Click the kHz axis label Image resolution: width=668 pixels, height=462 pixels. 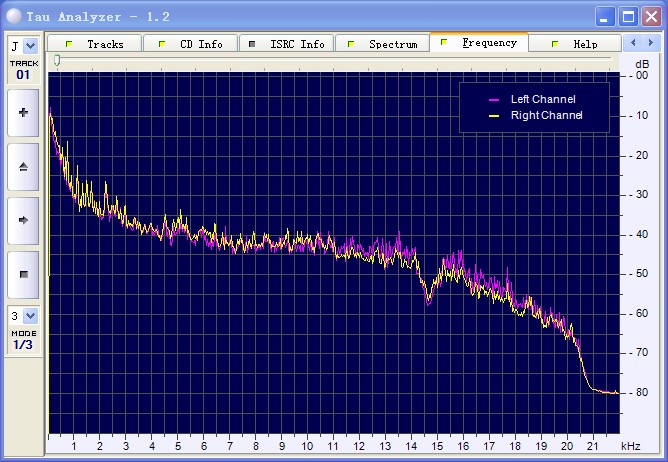631,446
